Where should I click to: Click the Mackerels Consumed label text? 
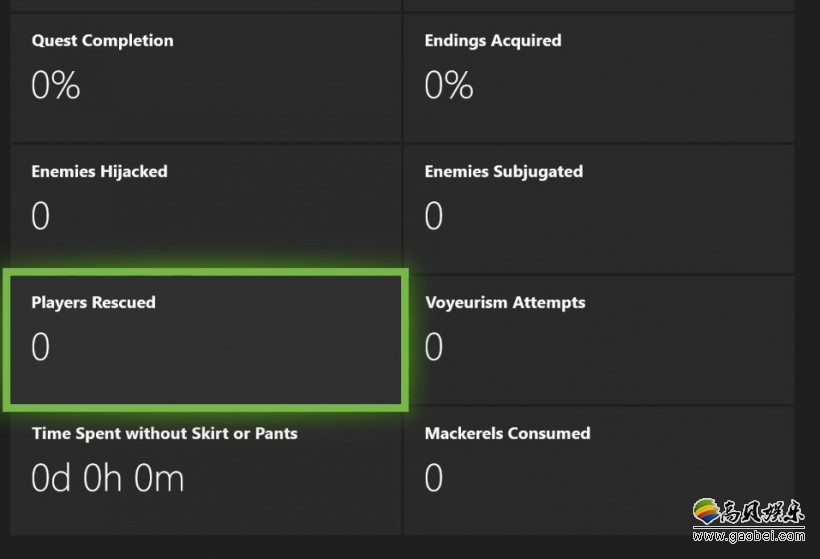pos(507,433)
